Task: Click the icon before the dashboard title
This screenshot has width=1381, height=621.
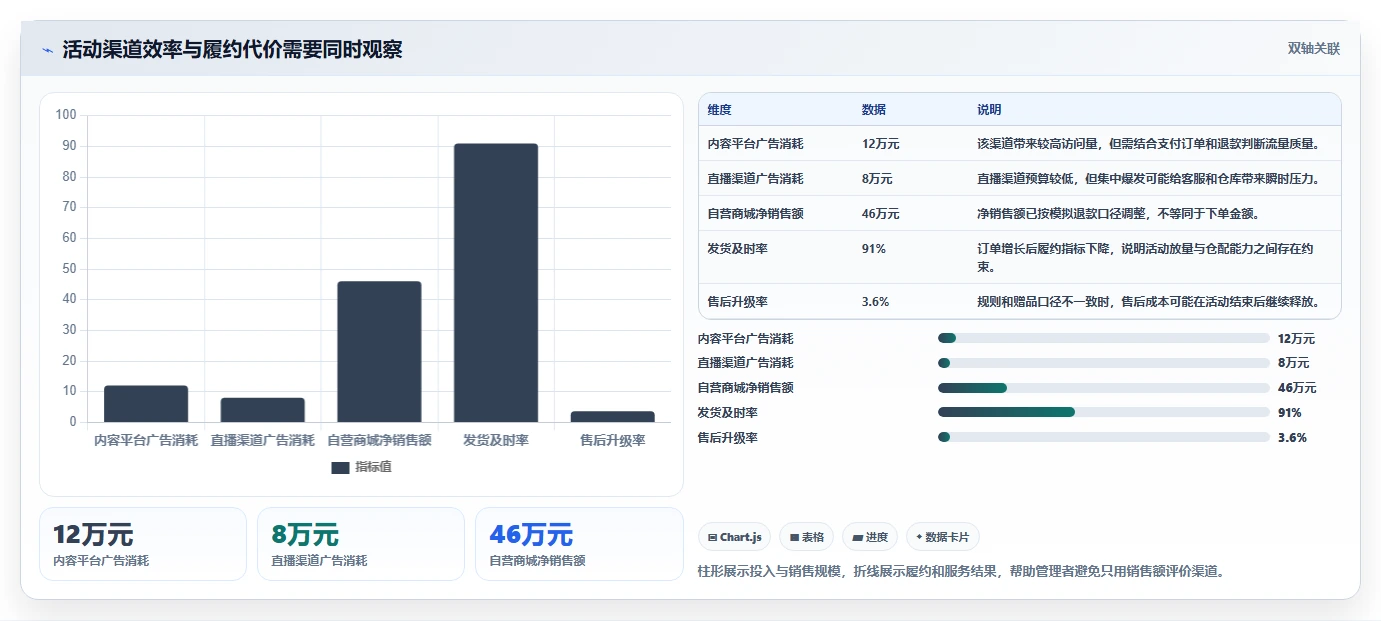Action: (x=47, y=50)
